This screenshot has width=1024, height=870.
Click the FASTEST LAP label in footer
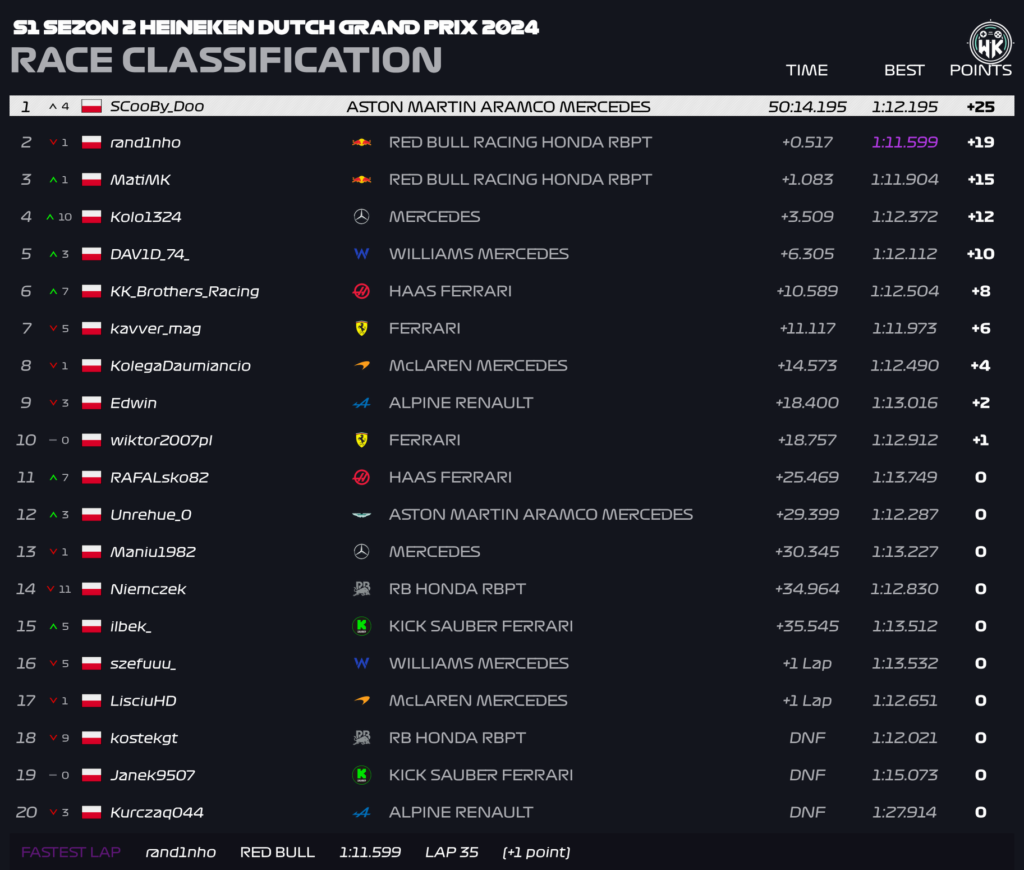click(x=71, y=852)
